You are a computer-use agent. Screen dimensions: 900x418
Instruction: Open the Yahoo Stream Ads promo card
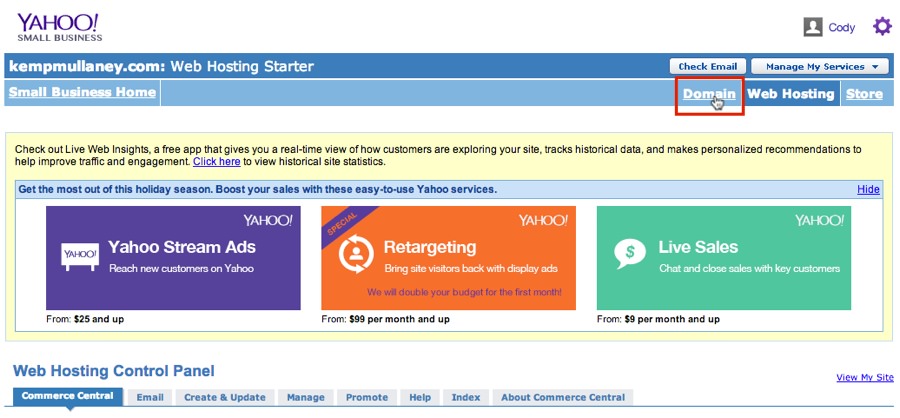coord(173,258)
